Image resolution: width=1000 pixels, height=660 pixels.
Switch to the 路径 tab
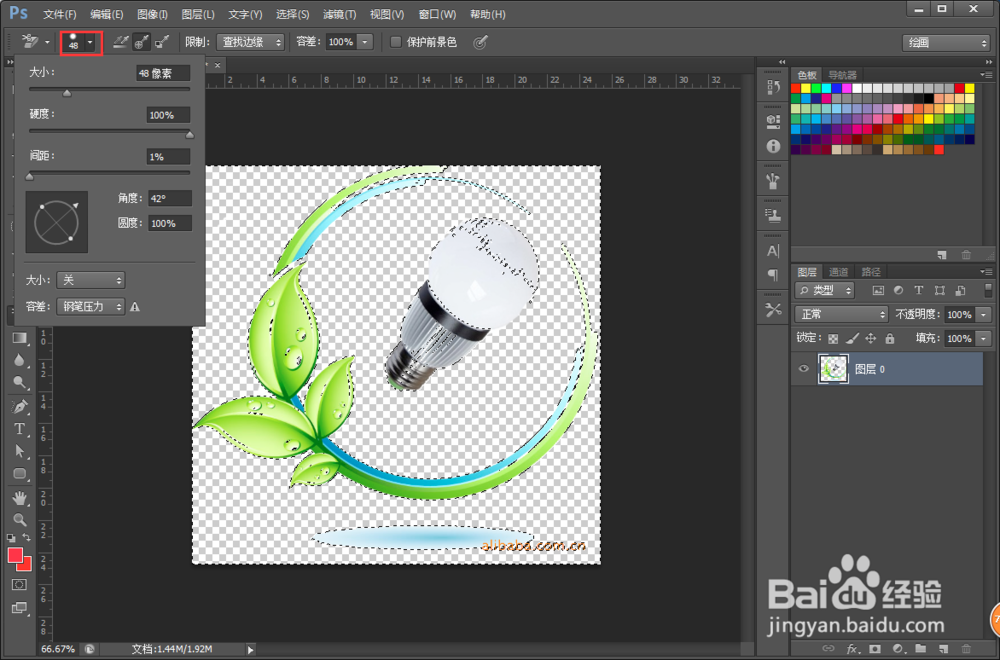click(871, 272)
